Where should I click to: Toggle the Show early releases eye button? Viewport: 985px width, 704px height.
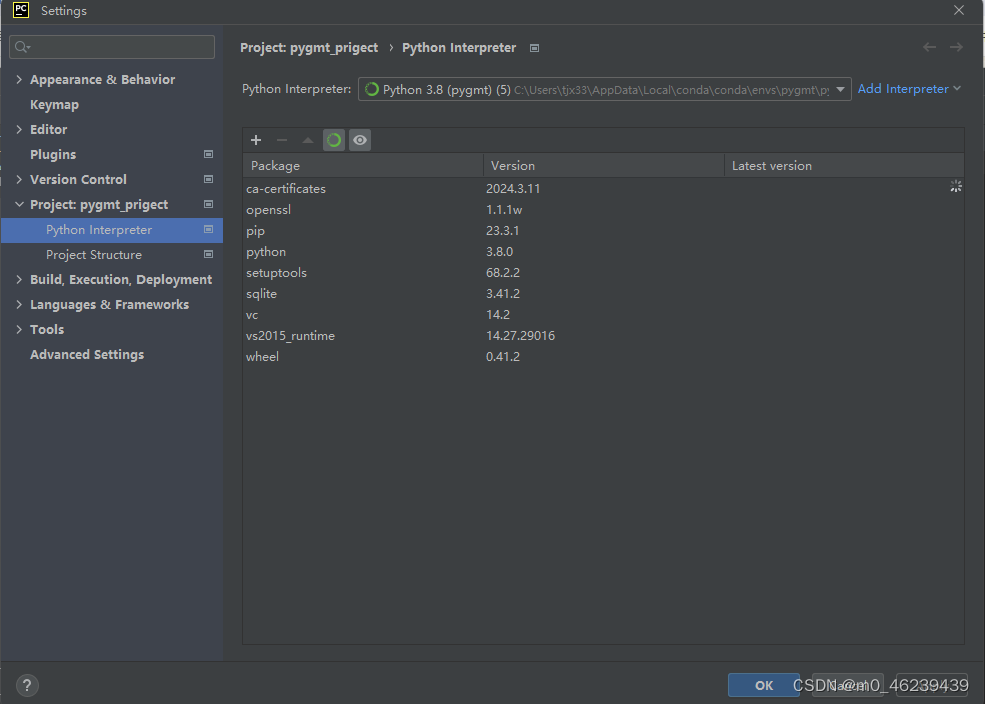[360, 140]
